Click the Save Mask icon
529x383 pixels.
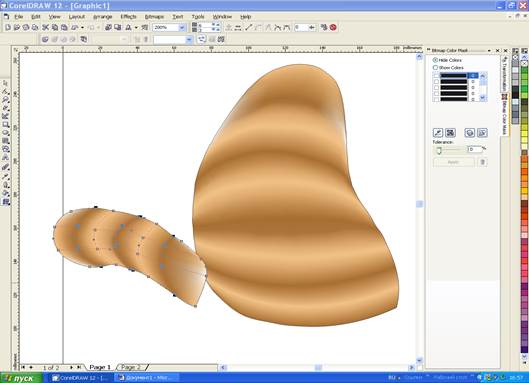[470, 133]
